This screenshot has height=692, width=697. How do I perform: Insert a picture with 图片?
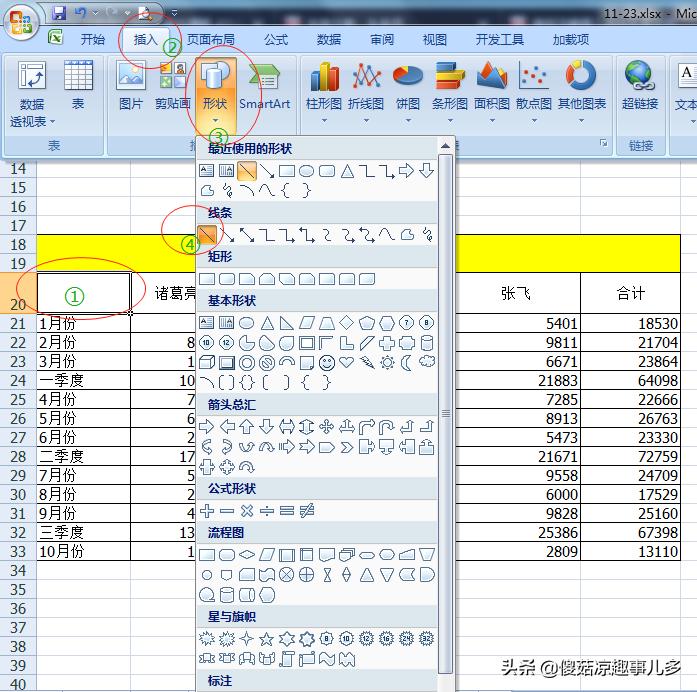[x=131, y=85]
